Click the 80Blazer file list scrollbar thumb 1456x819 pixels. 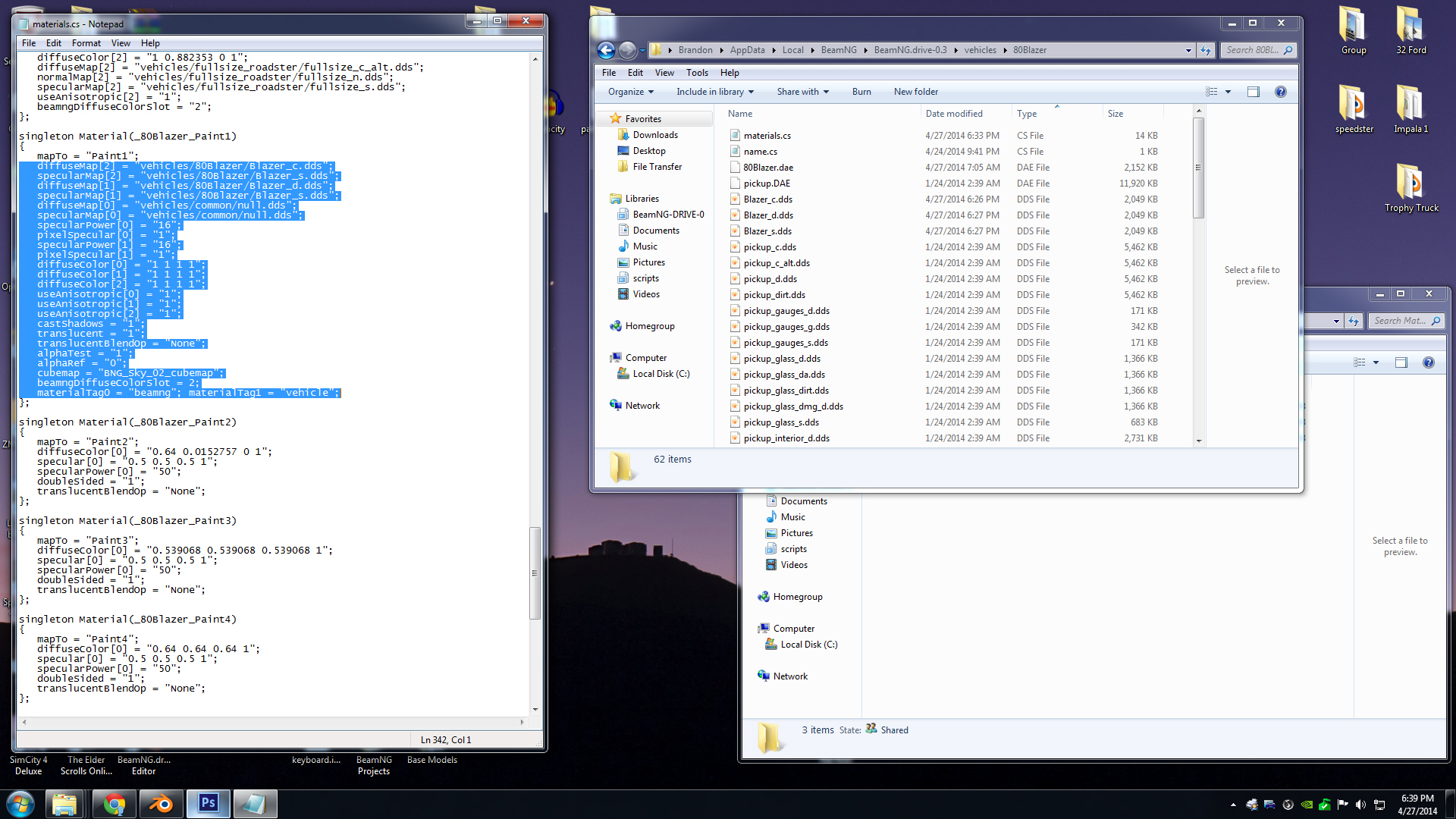click(x=1198, y=168)
